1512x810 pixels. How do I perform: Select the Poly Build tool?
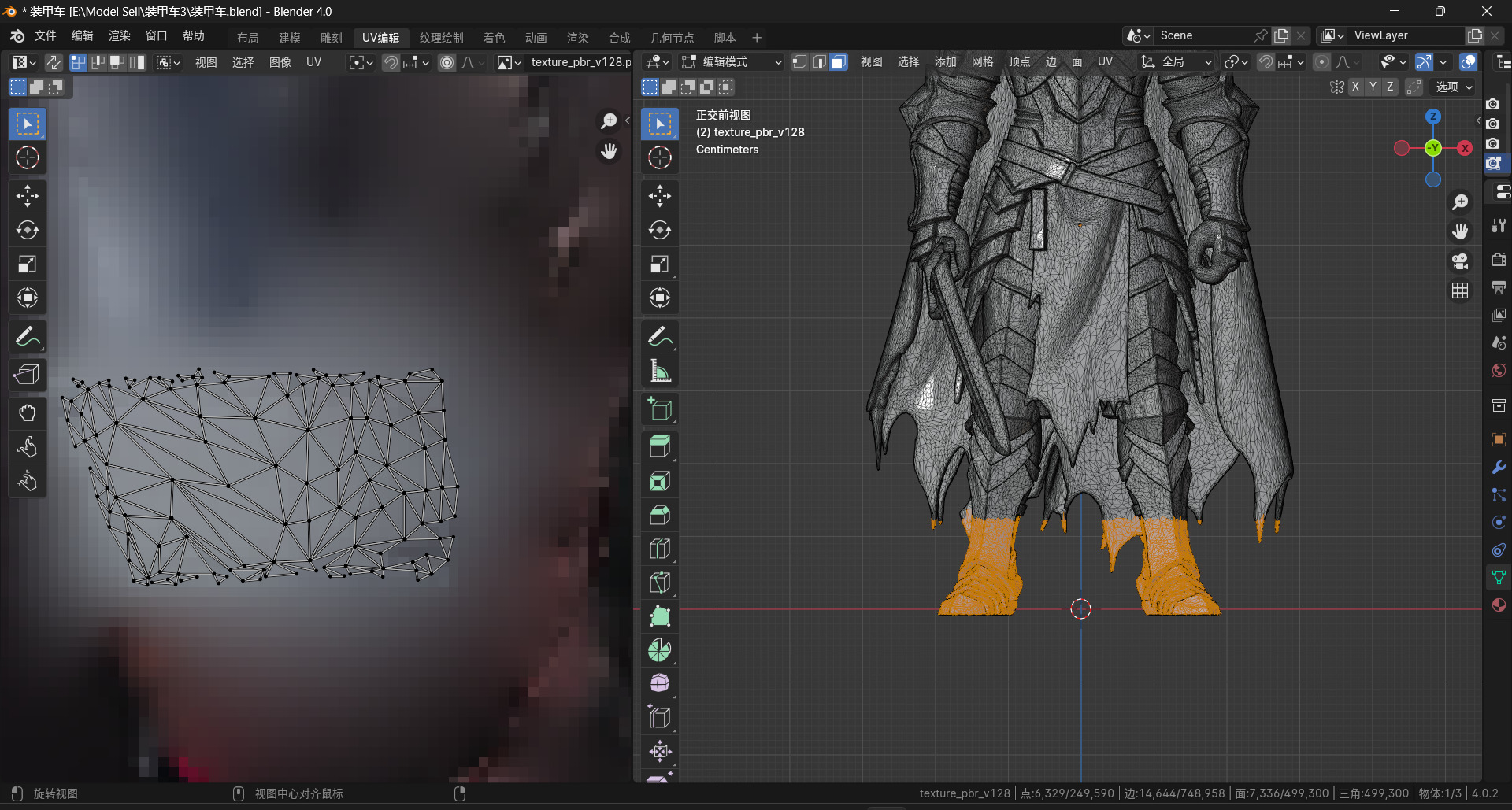[x=660, y=616]
